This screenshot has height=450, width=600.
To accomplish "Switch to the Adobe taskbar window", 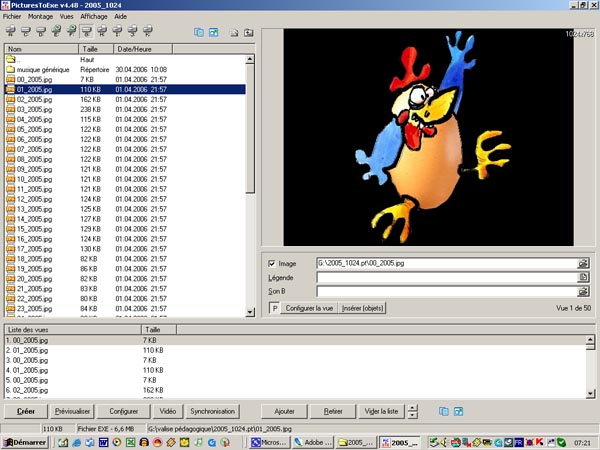I will pos(313,443).
